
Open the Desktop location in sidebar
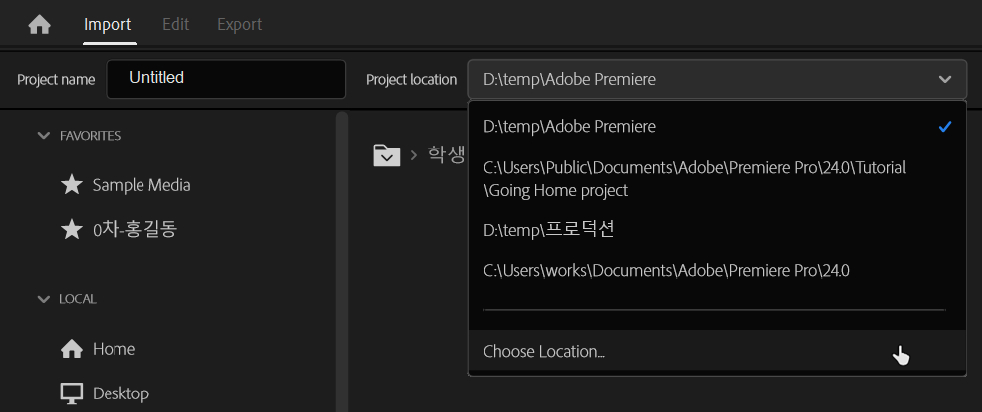[x=121, y=394]
